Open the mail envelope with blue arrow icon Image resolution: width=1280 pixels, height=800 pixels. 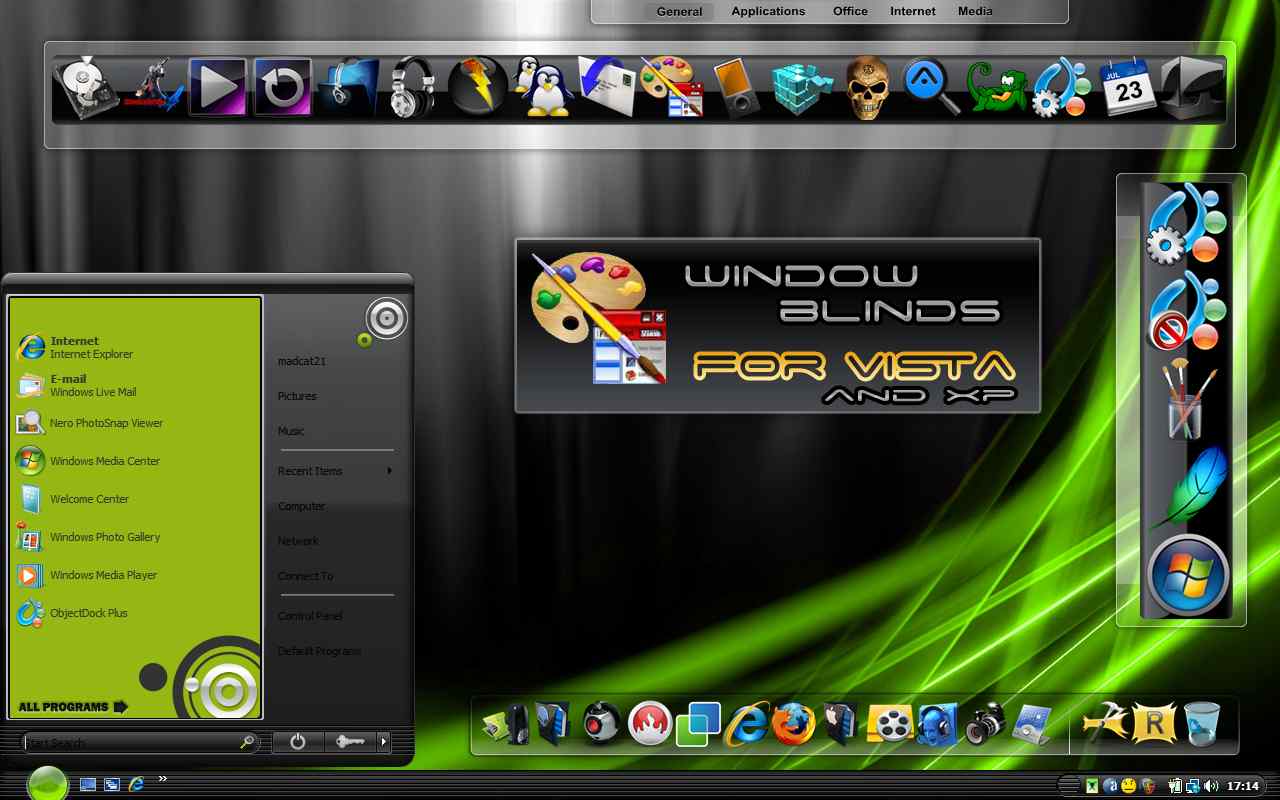[x=607, y=87]
